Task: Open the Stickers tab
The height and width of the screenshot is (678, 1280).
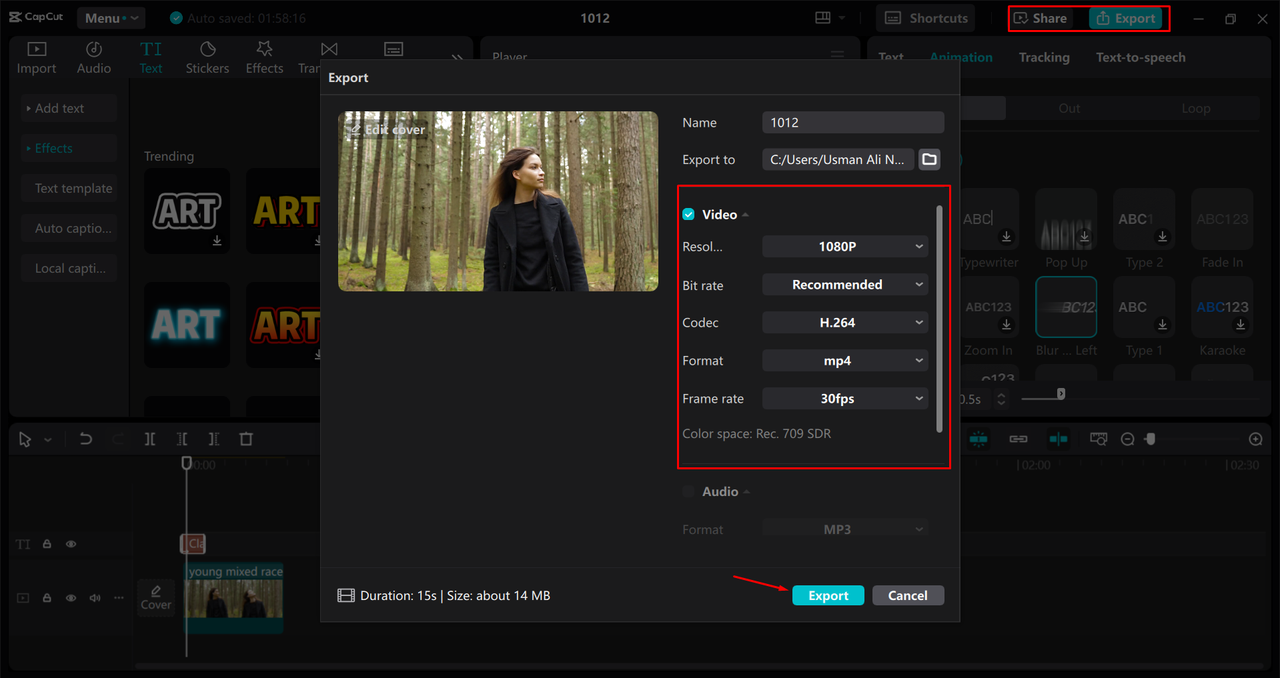Action: point(207,58)
